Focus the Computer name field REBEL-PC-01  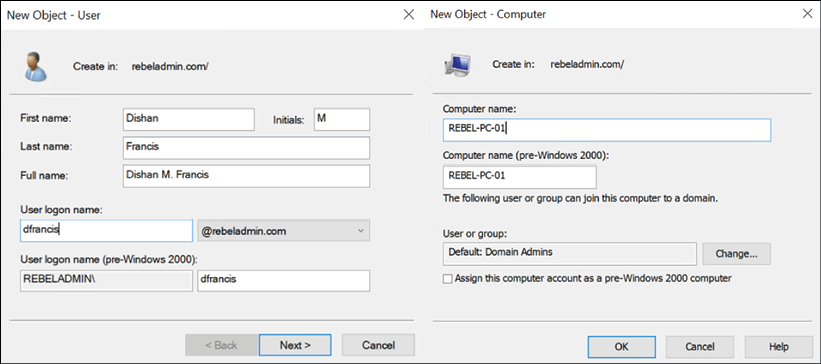(x=606, y=130)
